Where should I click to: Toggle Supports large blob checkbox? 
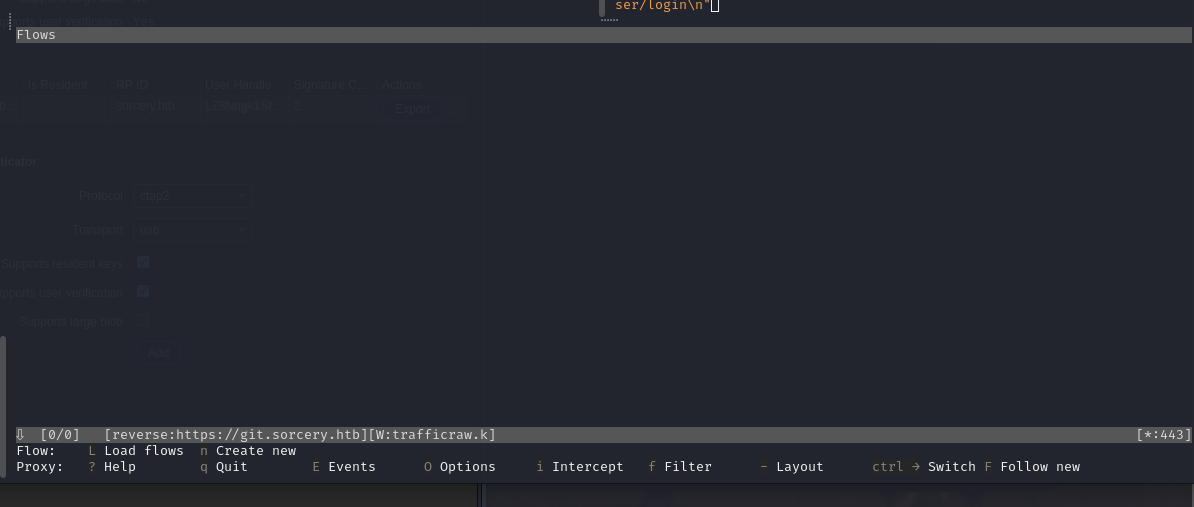click(142, 320)
